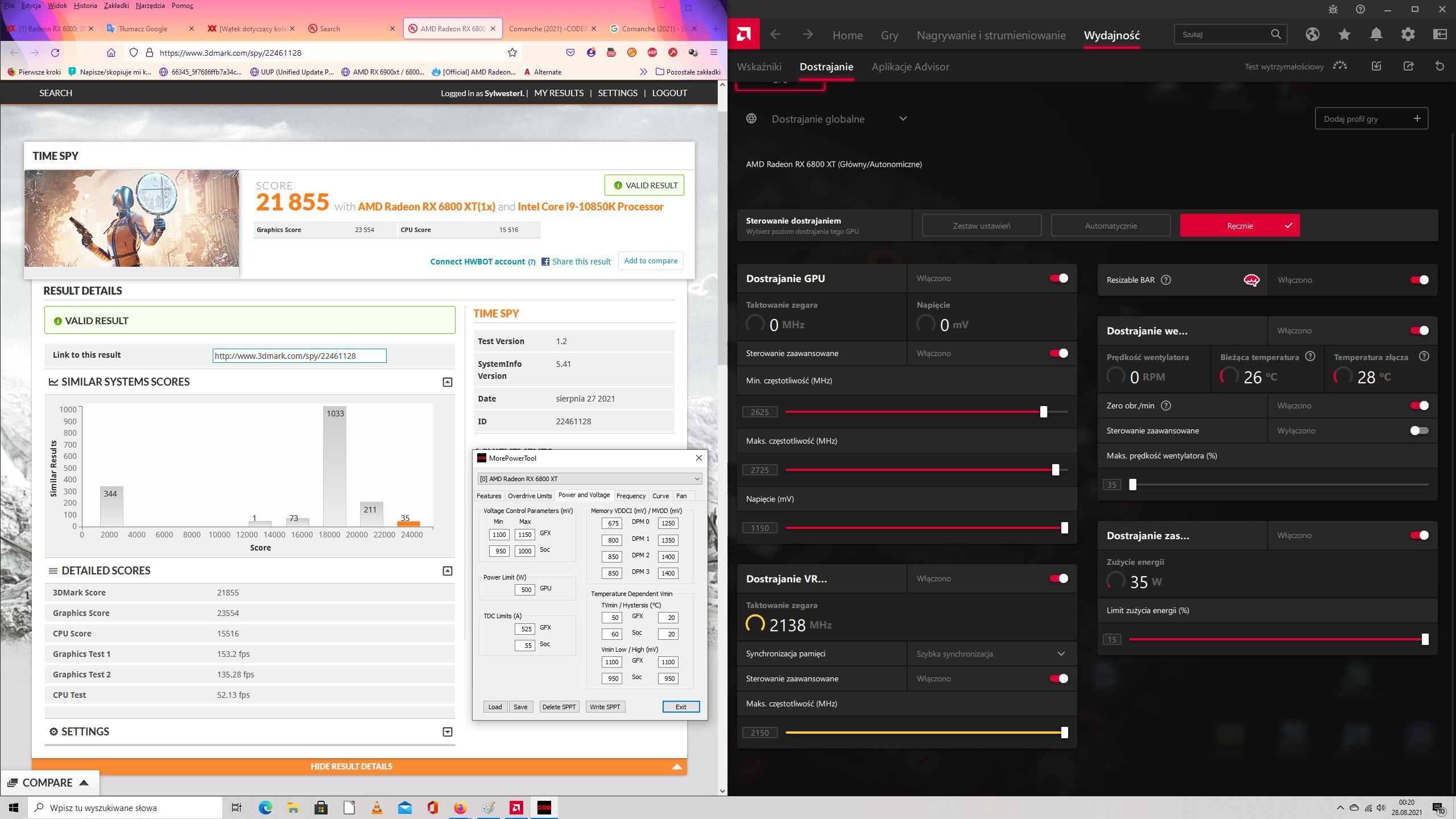This screenshot has width=1456, height=819.
Task: Disable the Resizable BAR toggle
Action: tap(1419, 280)
